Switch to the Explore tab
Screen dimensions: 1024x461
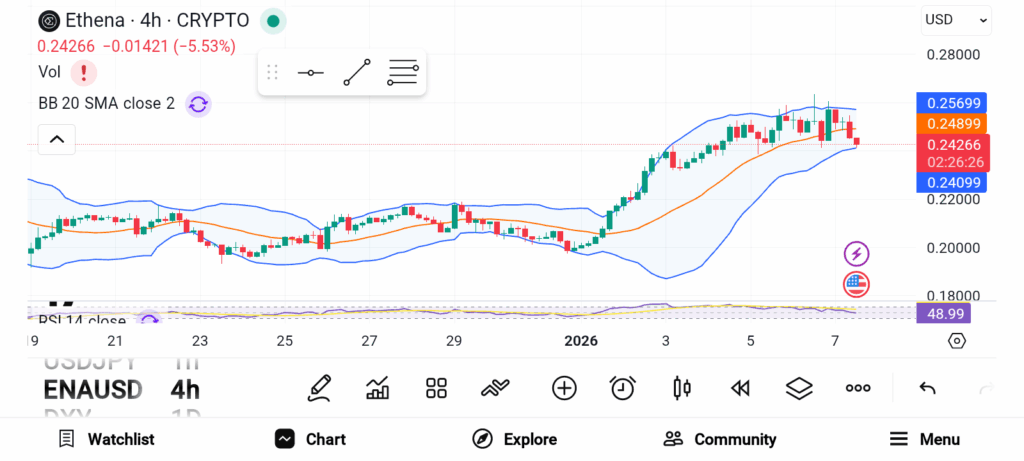pos(515,439)
